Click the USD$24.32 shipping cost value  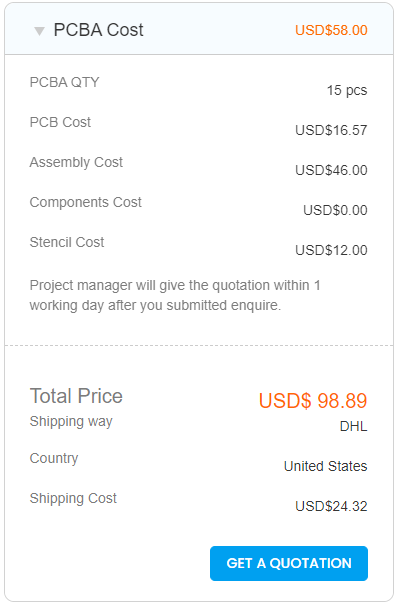(x=331, y=506)
